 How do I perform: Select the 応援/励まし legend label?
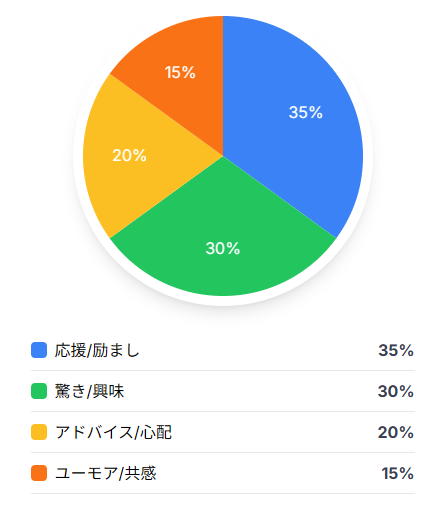(97, 350)
